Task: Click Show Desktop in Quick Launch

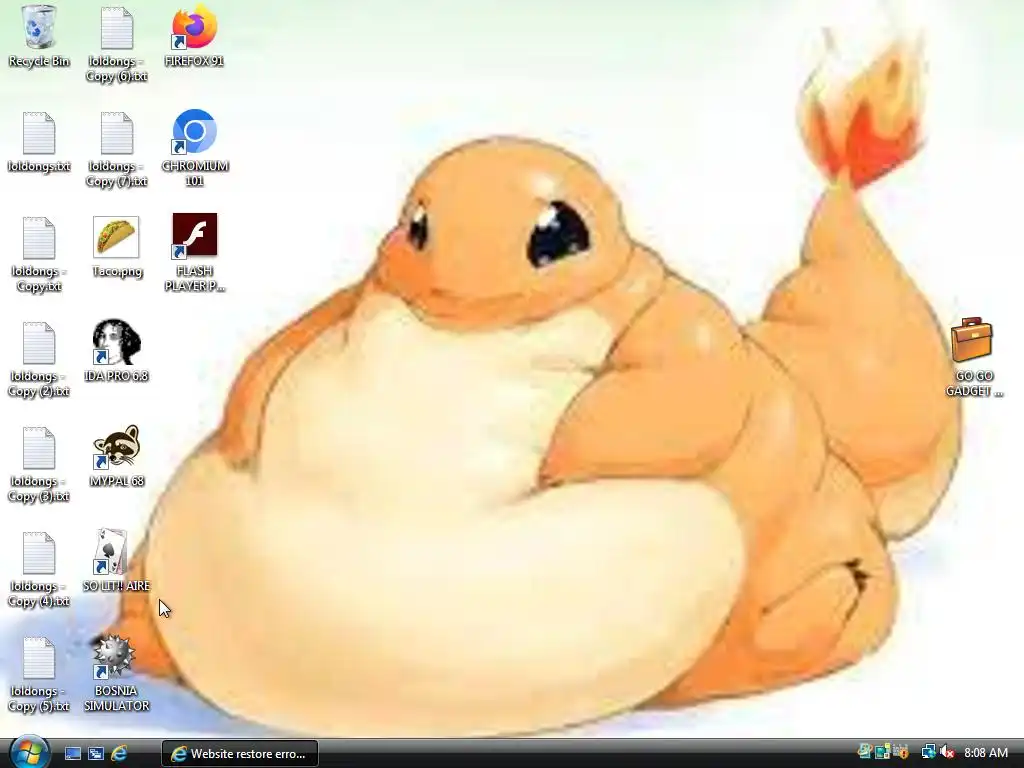Action: 72,753
